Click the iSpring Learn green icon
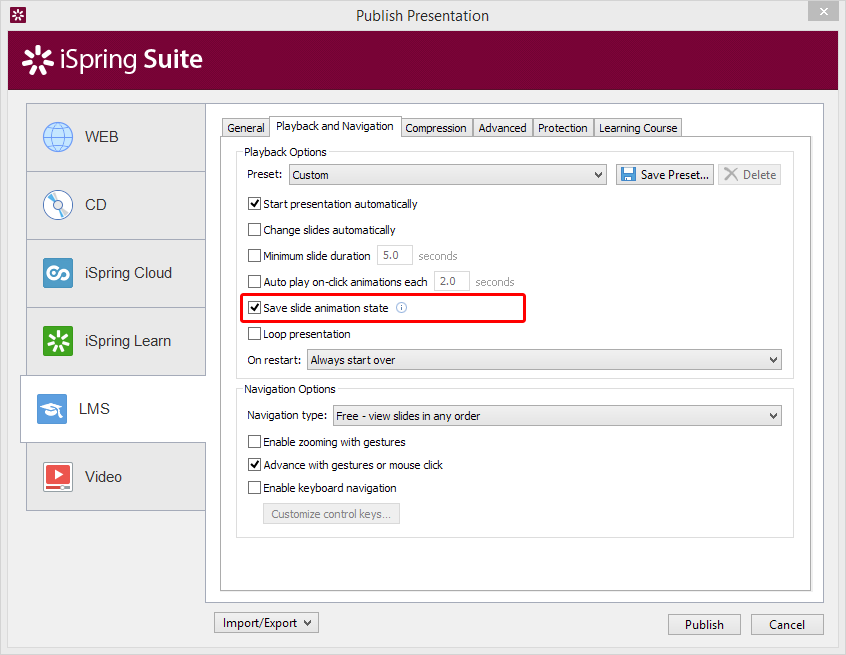The image size is (846, 655). 58,341
